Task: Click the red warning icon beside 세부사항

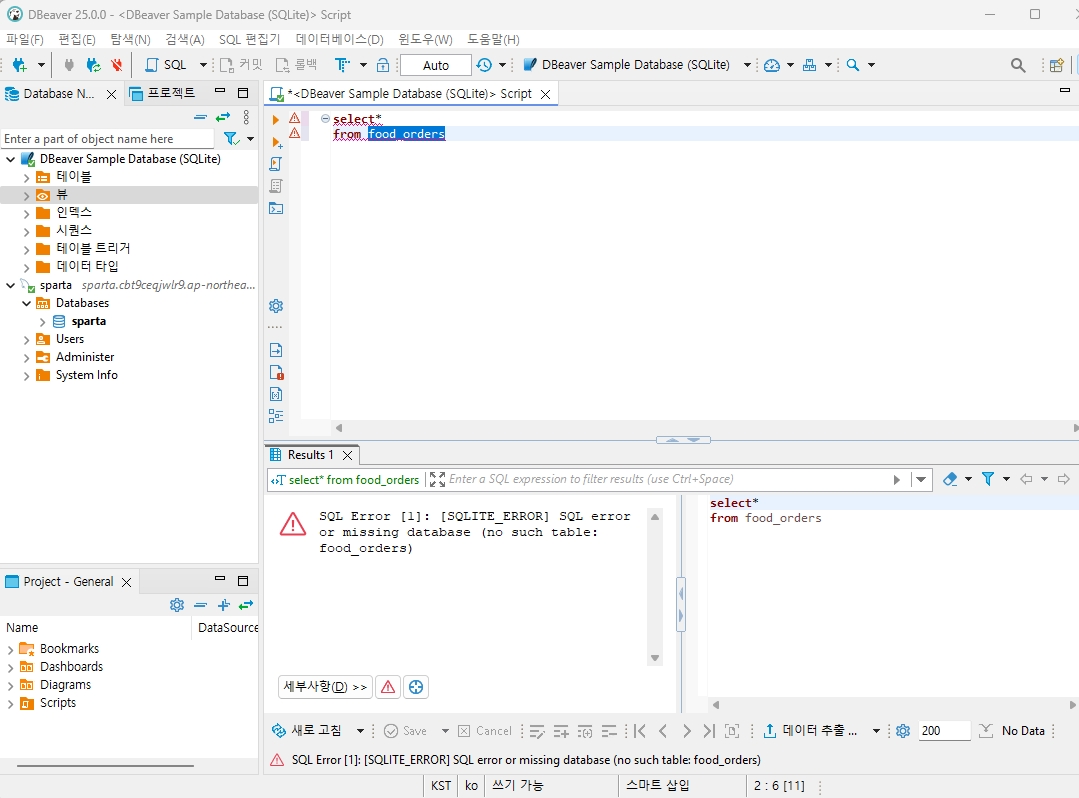Action: (x=388, y=687)
